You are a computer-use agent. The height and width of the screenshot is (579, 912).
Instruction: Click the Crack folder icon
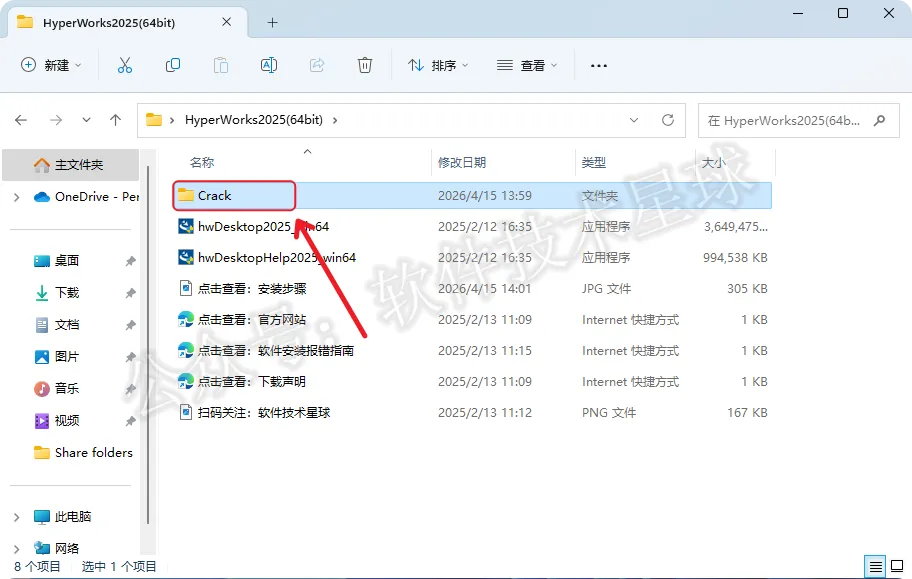(186, 196)
